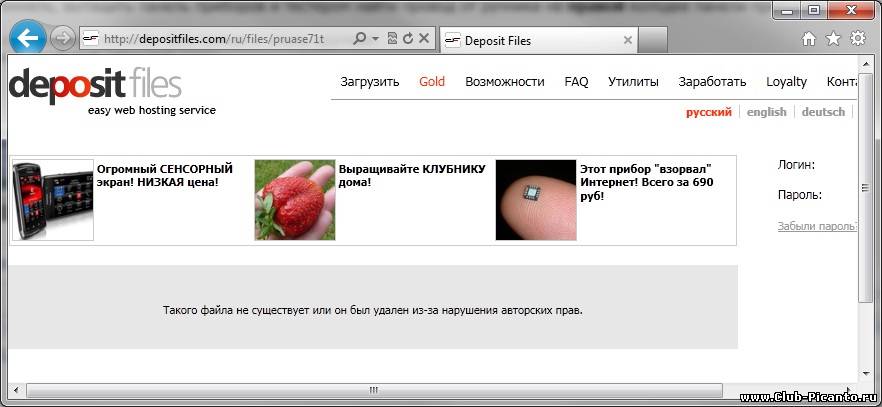This screenshot has width=882, height=407.
Task: Go to the browser Home icon
Action: [x=808, y=38]
